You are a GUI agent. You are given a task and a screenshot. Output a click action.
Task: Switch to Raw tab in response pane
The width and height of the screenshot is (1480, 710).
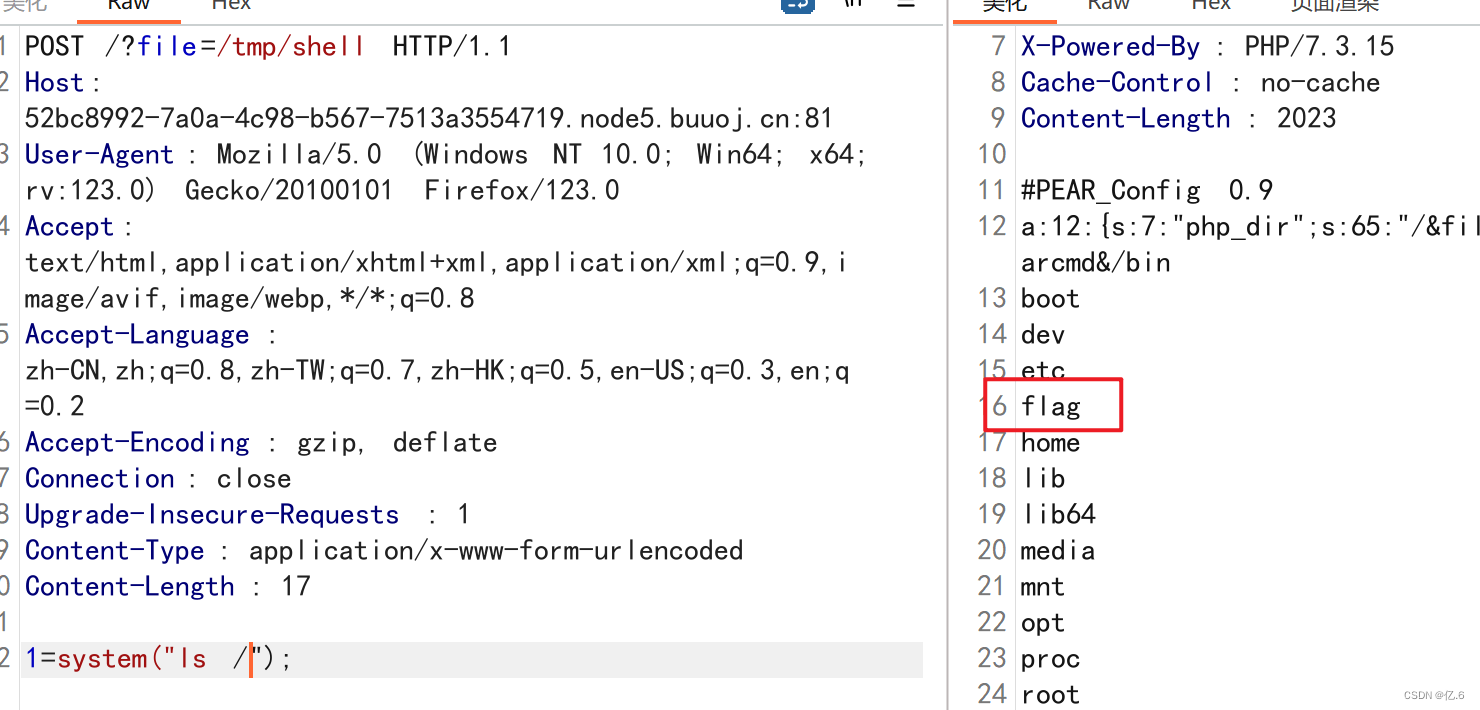(x=1108, y=5)
